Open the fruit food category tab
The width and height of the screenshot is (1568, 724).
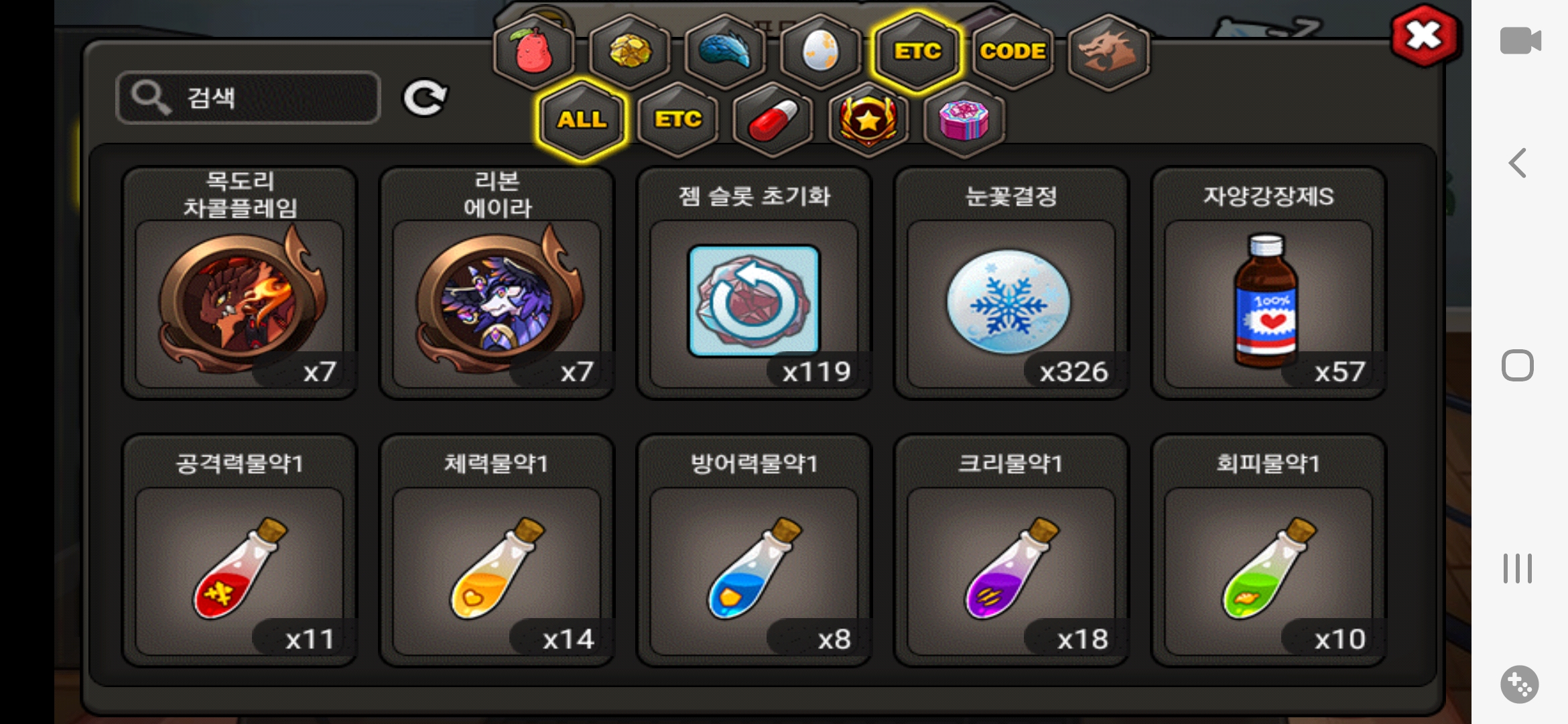(x=534, y=52)
